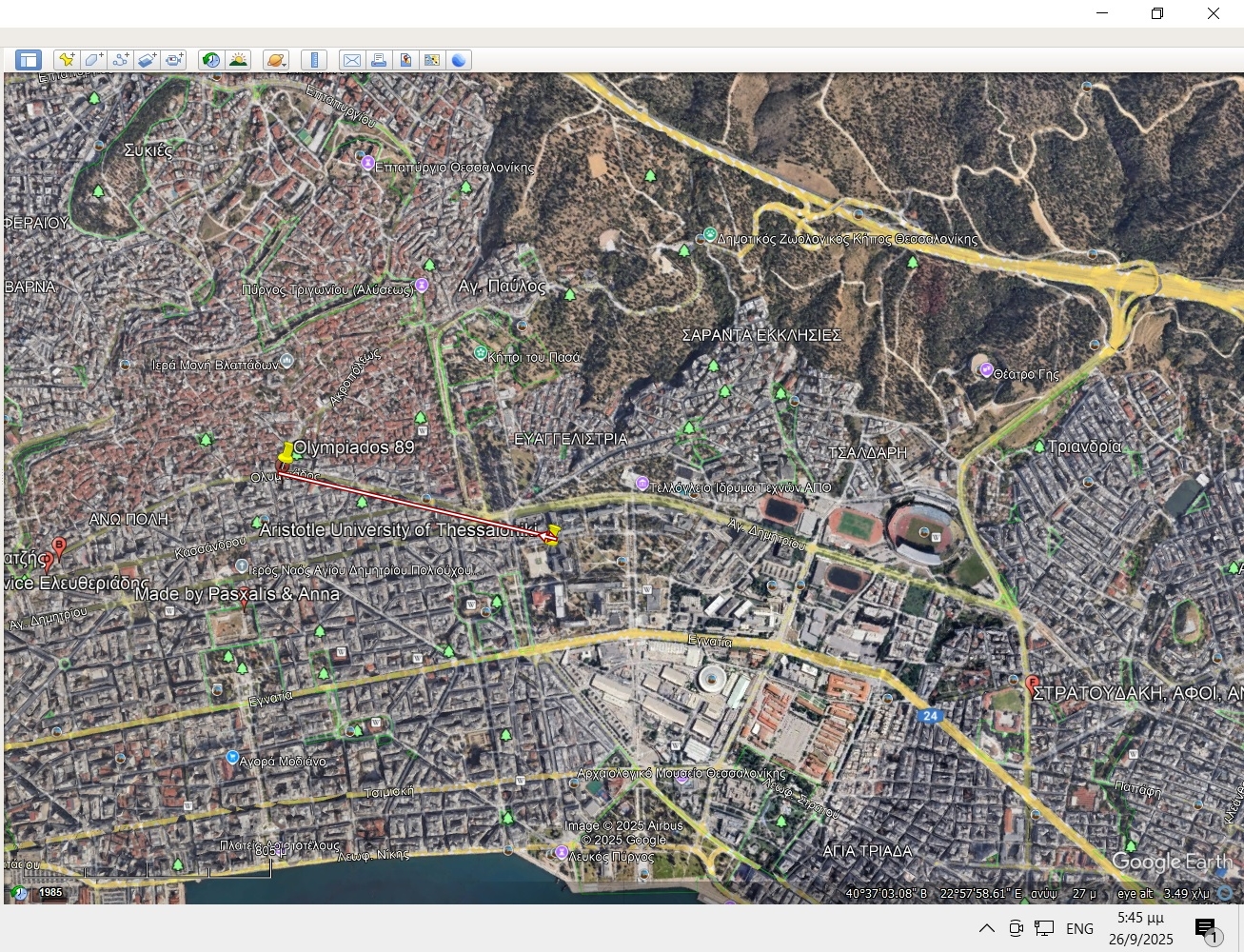Toggle historical imagery clock button
This screenshot has width=1244, height=952.
point(211,60)
